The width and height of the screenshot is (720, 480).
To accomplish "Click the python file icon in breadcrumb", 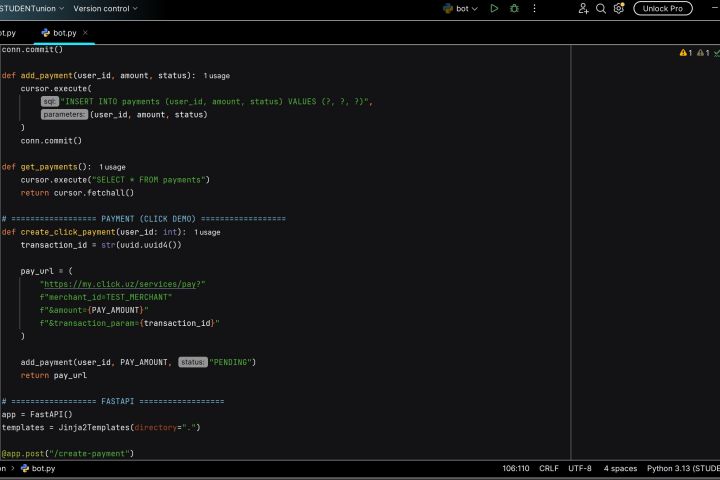I will point(25,469).
